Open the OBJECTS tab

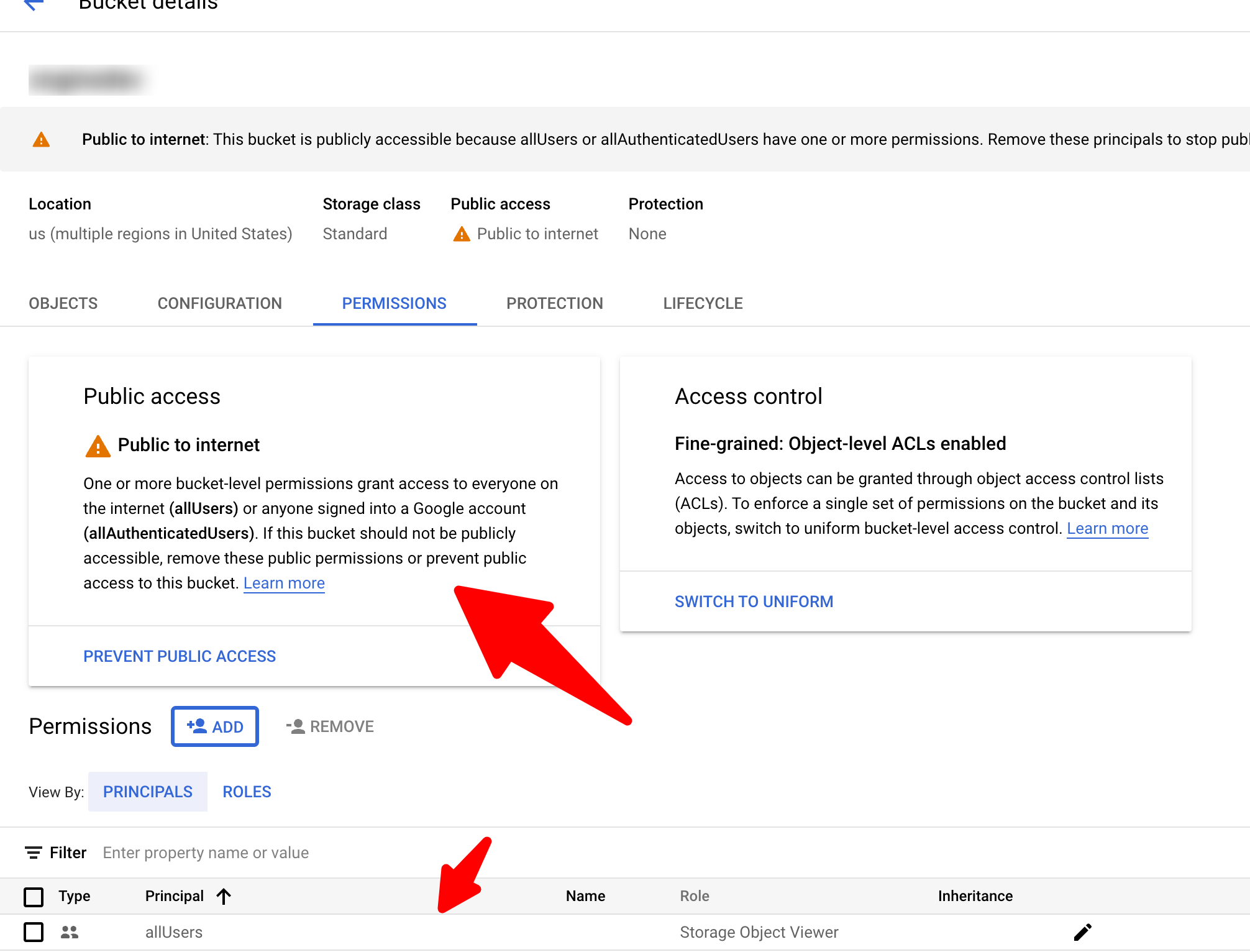point(63,303)
